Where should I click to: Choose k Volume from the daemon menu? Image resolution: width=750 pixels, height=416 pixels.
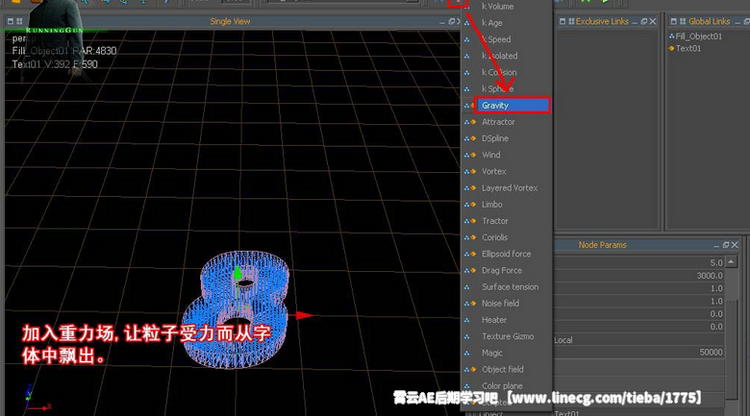tap(497, 7)
